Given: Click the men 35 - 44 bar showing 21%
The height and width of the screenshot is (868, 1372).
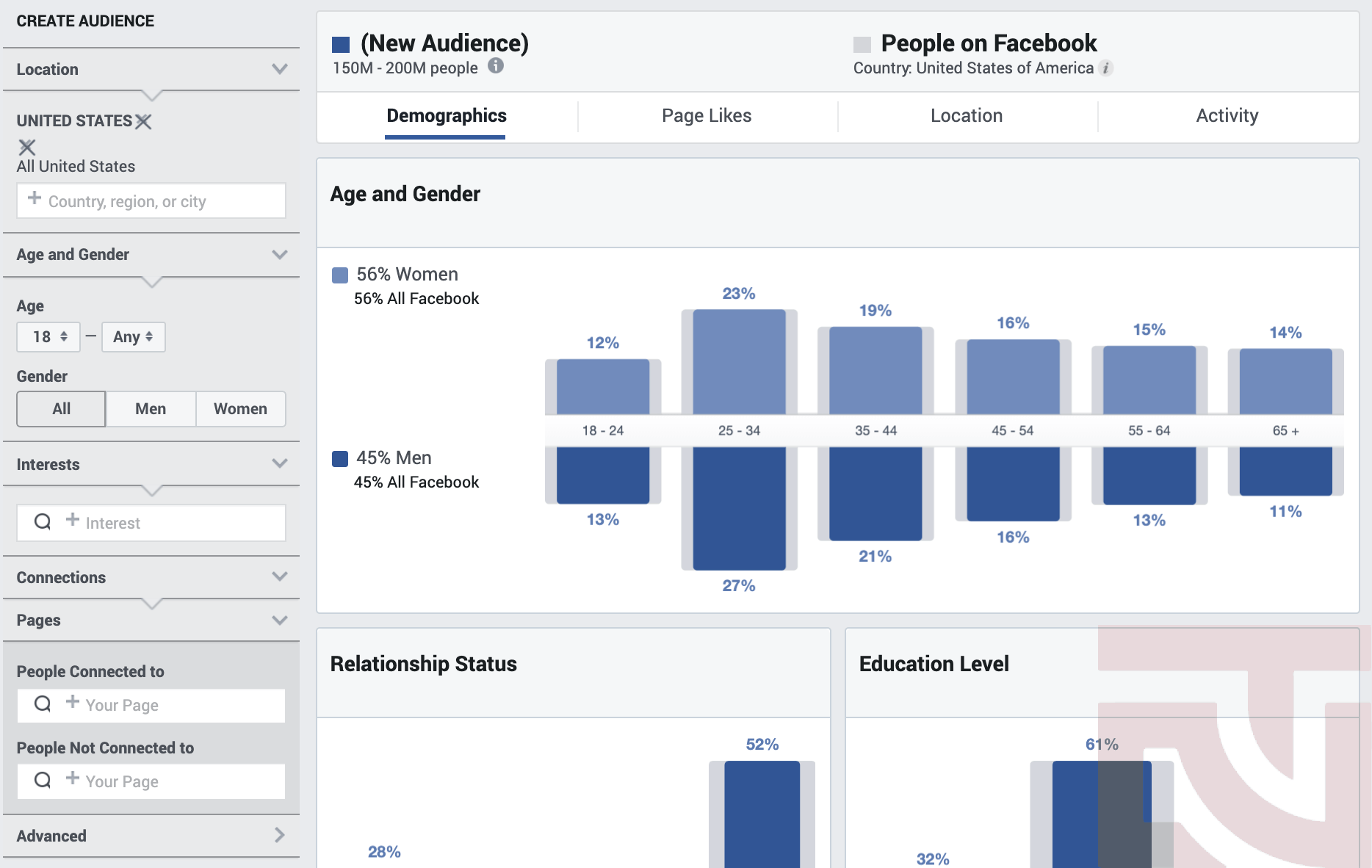Looking at the screenshot, I should (x=875, y=493).
